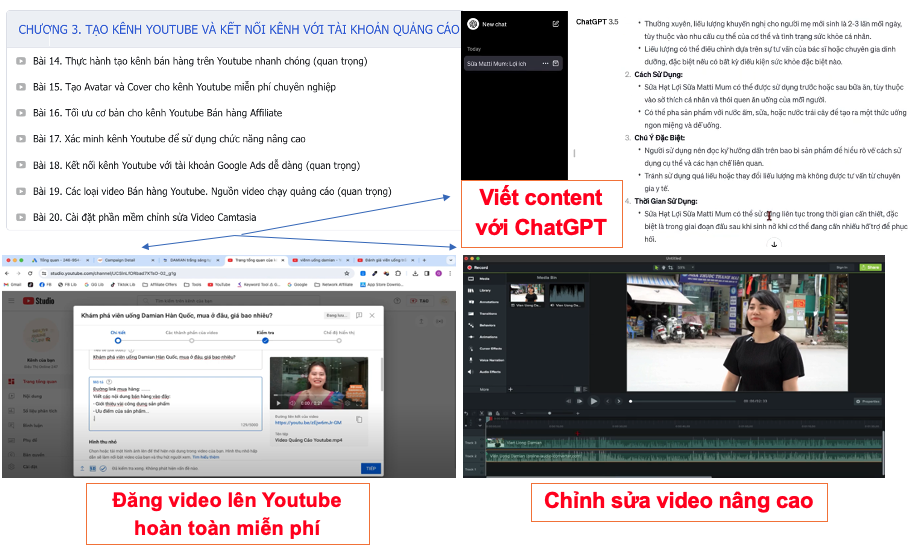Go to the 'Chi tiết' upload step
The image size is (917, 553).
tap(118, 337)
